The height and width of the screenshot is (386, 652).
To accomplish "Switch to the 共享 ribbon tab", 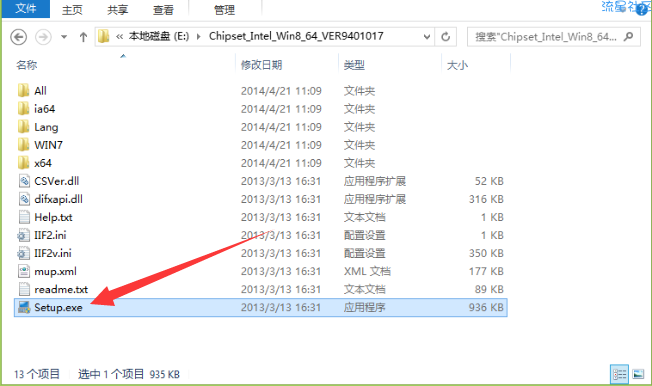I will 117,10.
